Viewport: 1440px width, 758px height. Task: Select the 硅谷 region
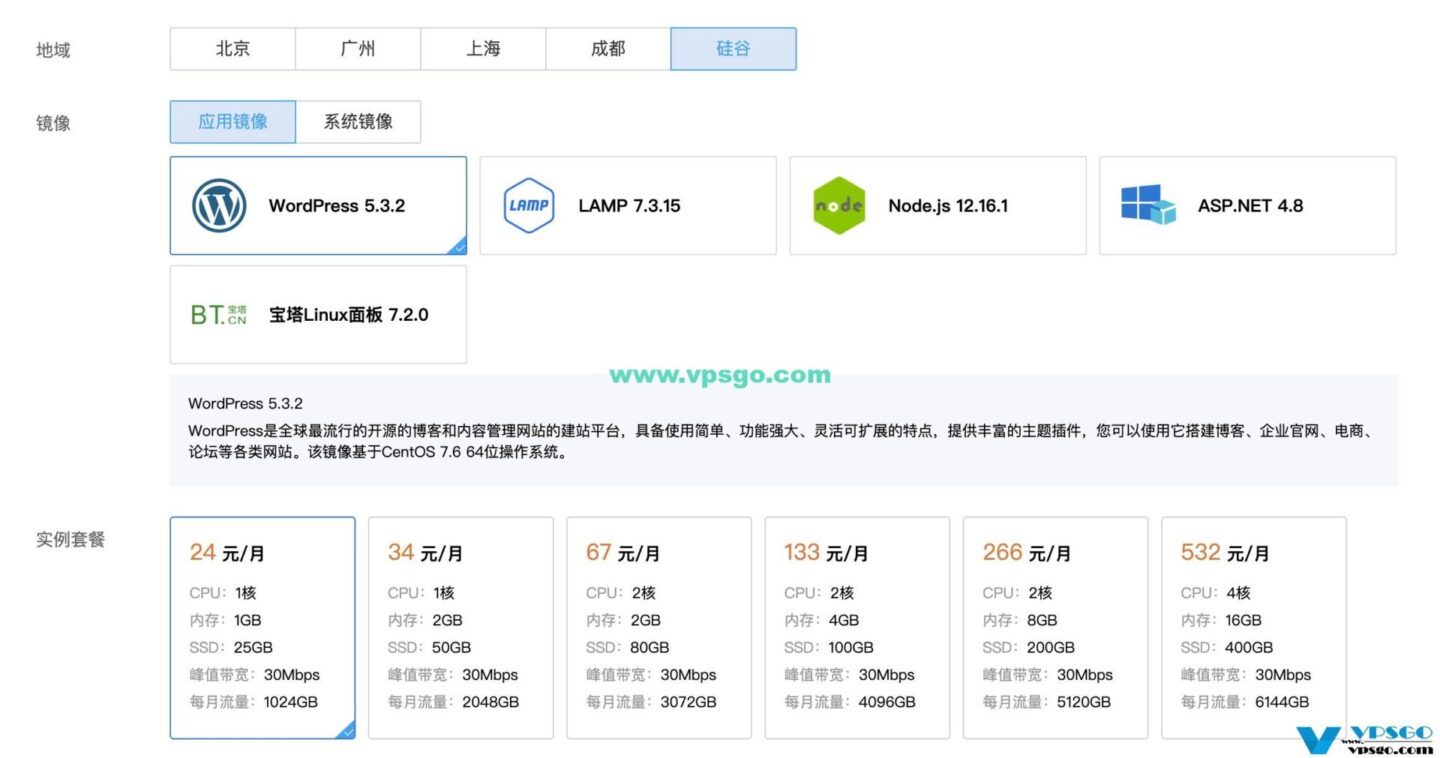coord(733,49)
